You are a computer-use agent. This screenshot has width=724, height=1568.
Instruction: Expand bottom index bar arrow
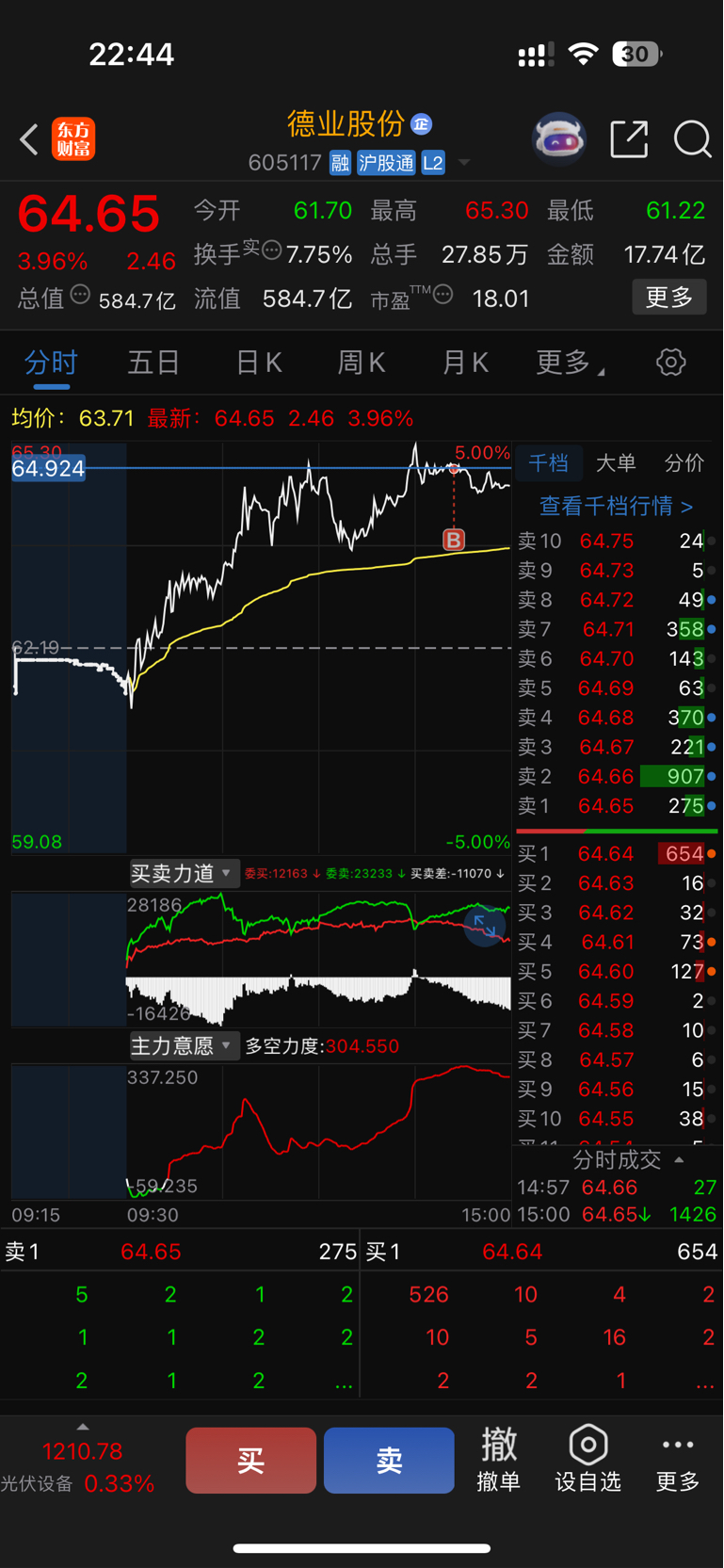83,1427
